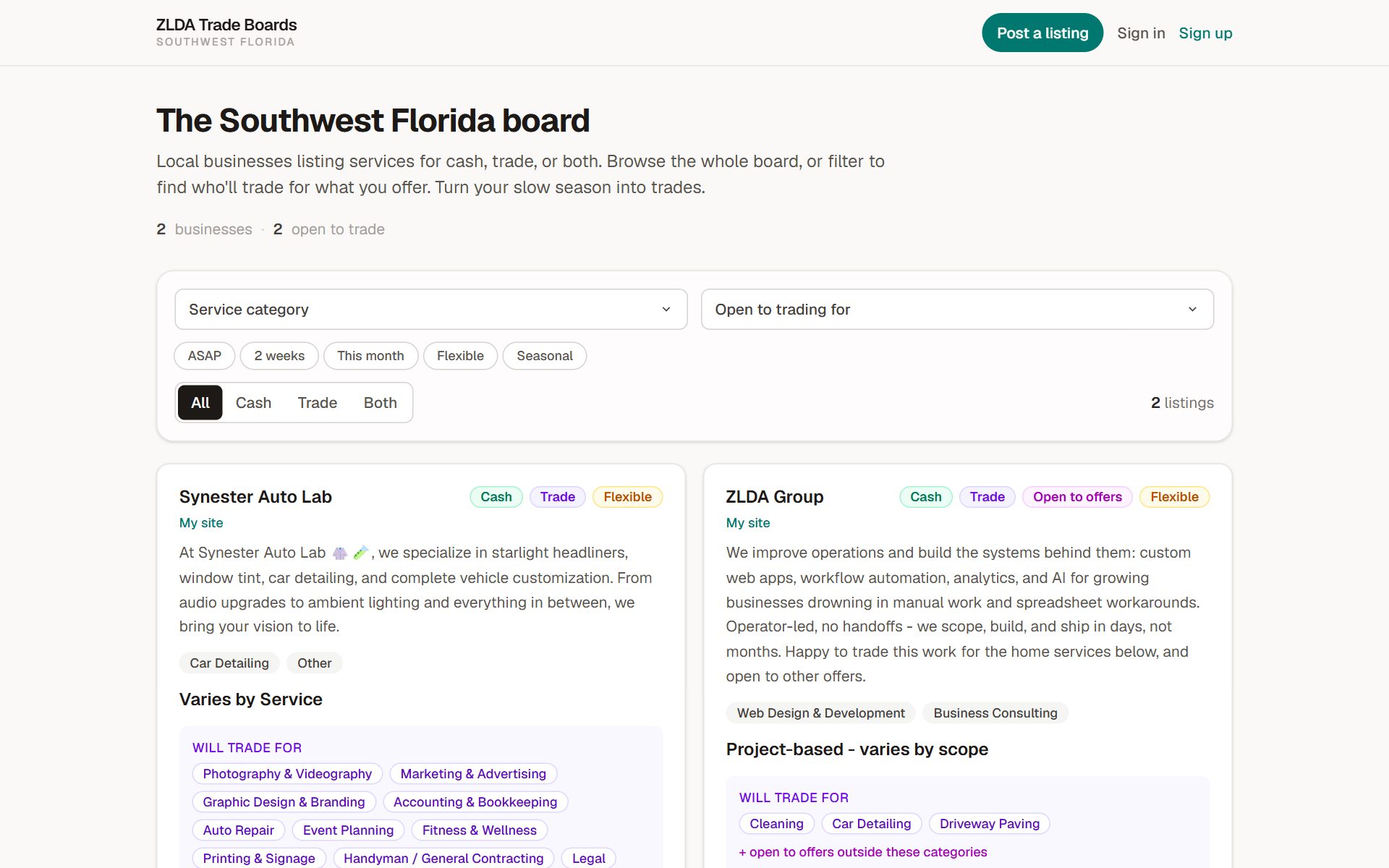Click open to offers outside these categories
Image resolution: width=1389 pixels, height=868 pixels.
pos(862,852)
